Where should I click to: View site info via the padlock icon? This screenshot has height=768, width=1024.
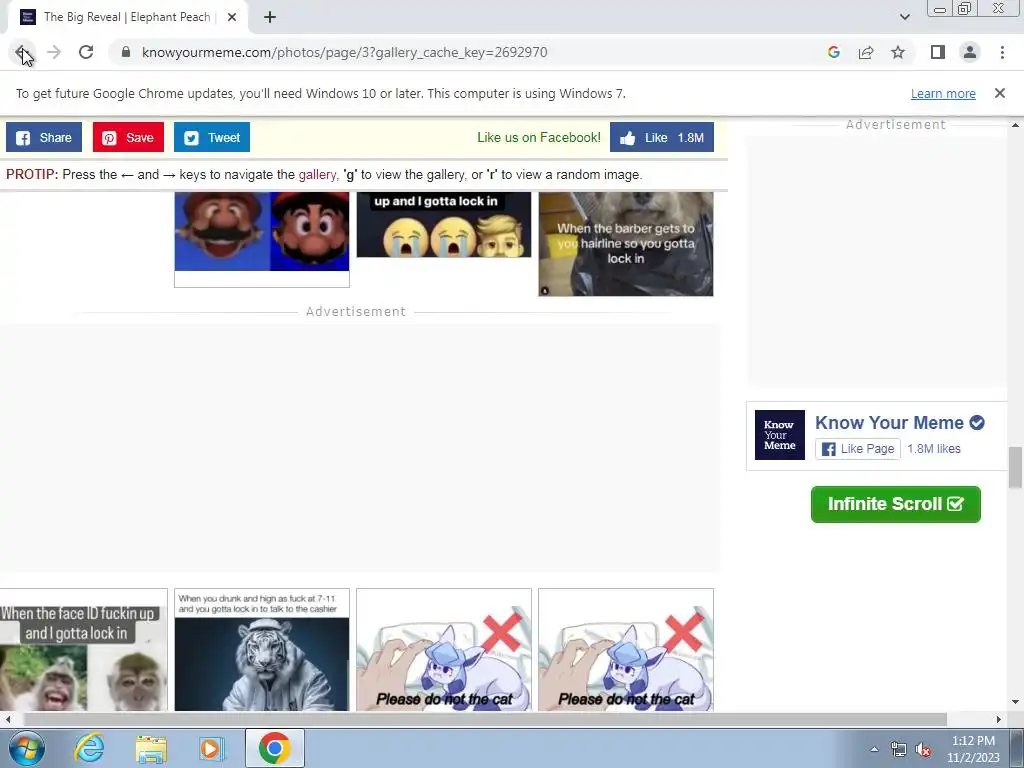(126, 52)
